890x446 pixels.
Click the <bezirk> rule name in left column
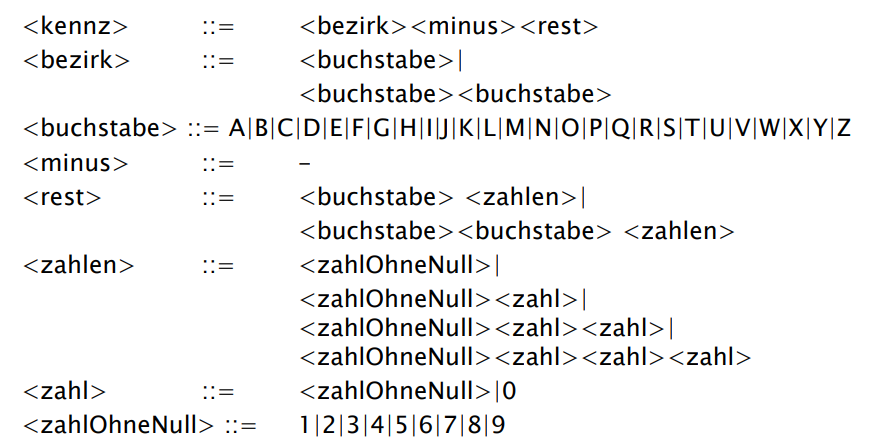pyautogui.click(x=77, y=59)
